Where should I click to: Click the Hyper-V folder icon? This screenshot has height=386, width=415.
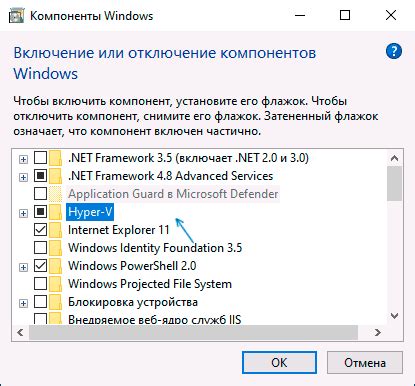tap(55, 212)
